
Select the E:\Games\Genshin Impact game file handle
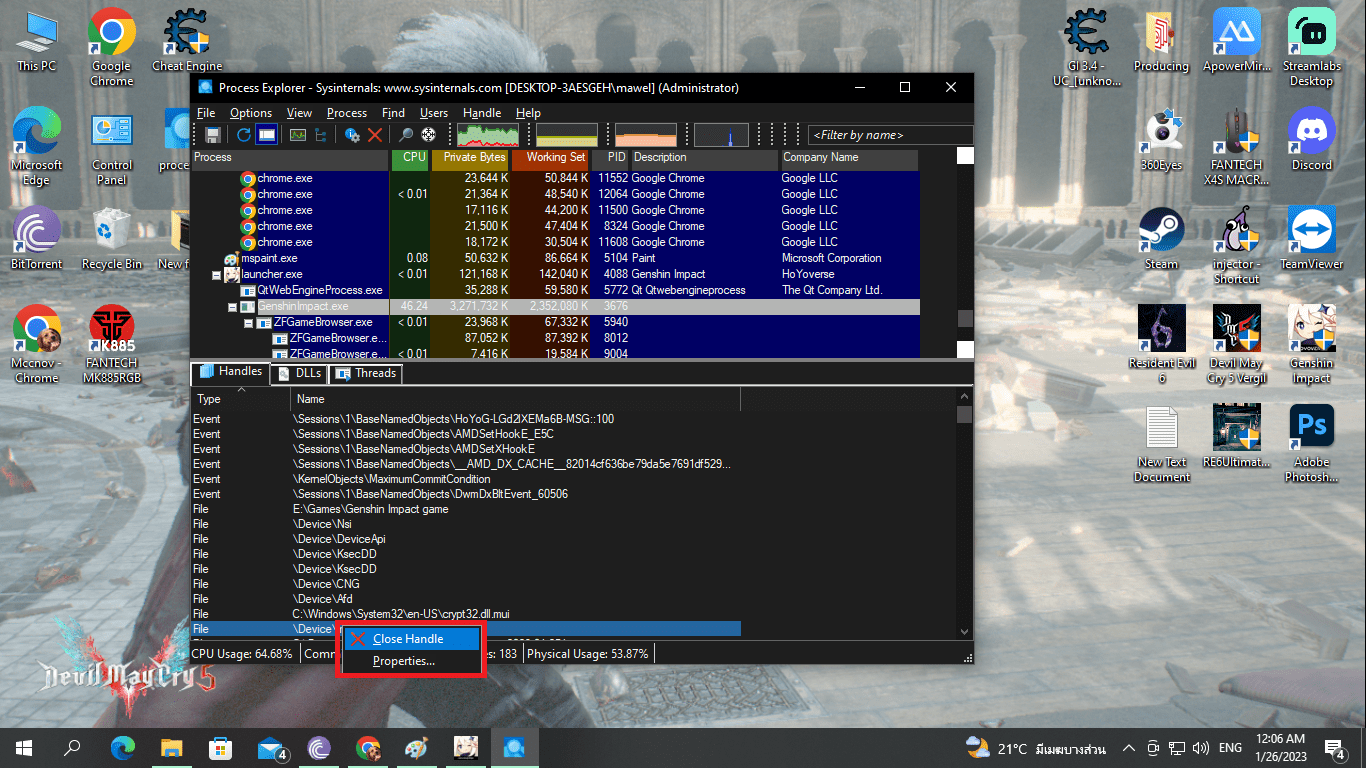tap(466, 509)
